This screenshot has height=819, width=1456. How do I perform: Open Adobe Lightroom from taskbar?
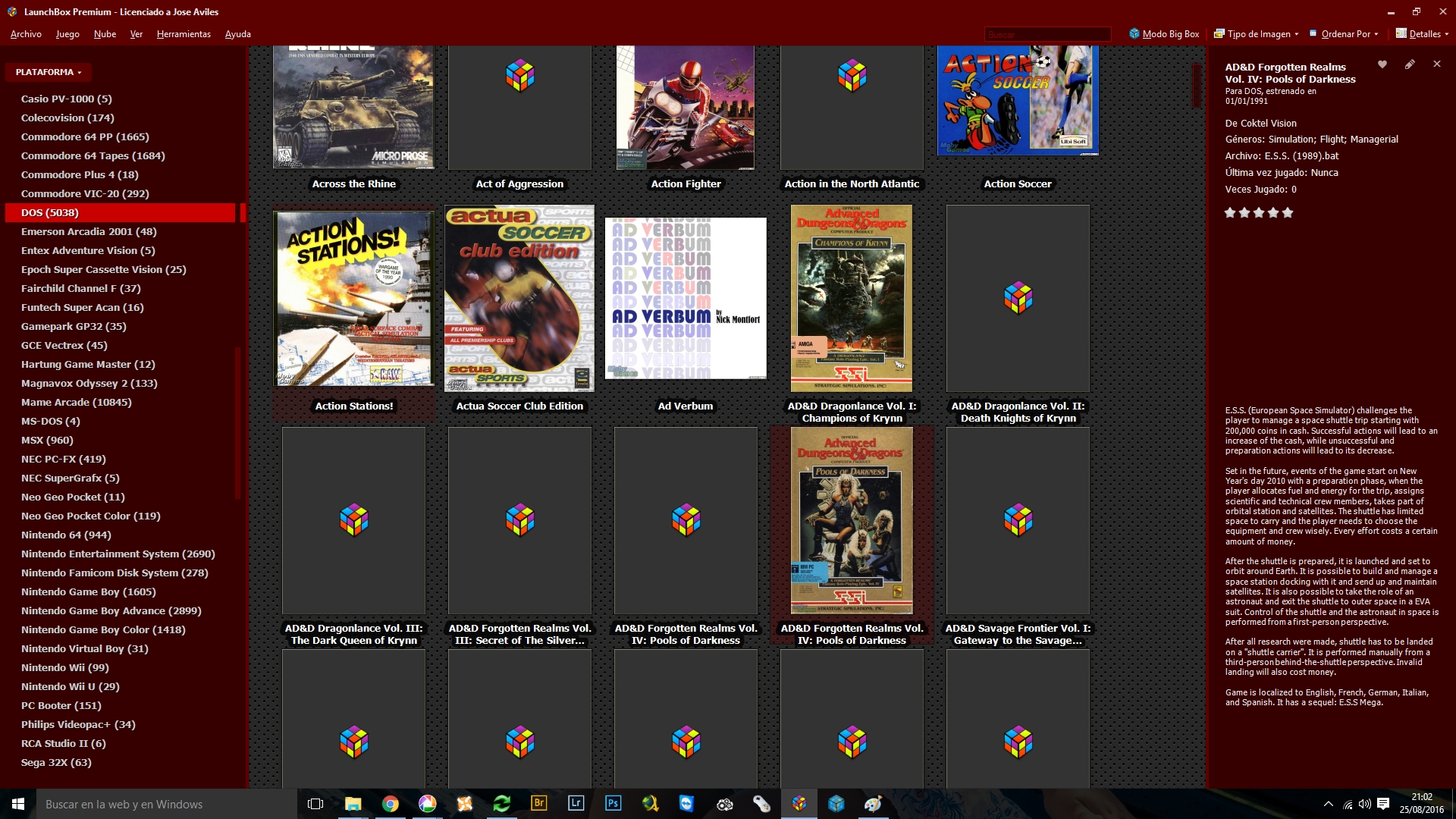coord(576,804)
